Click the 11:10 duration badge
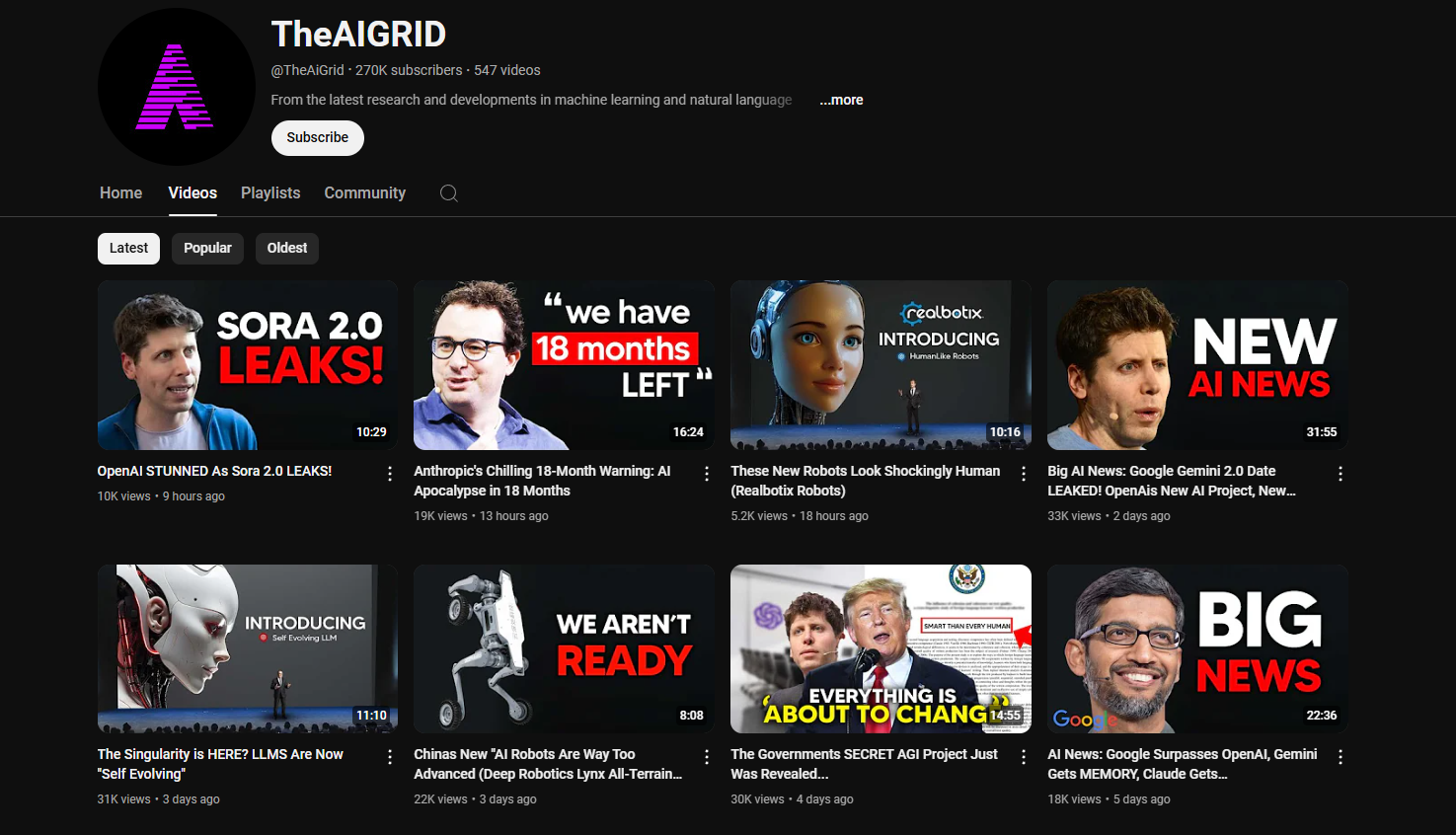1456x835 pixels. coord(371,716)
